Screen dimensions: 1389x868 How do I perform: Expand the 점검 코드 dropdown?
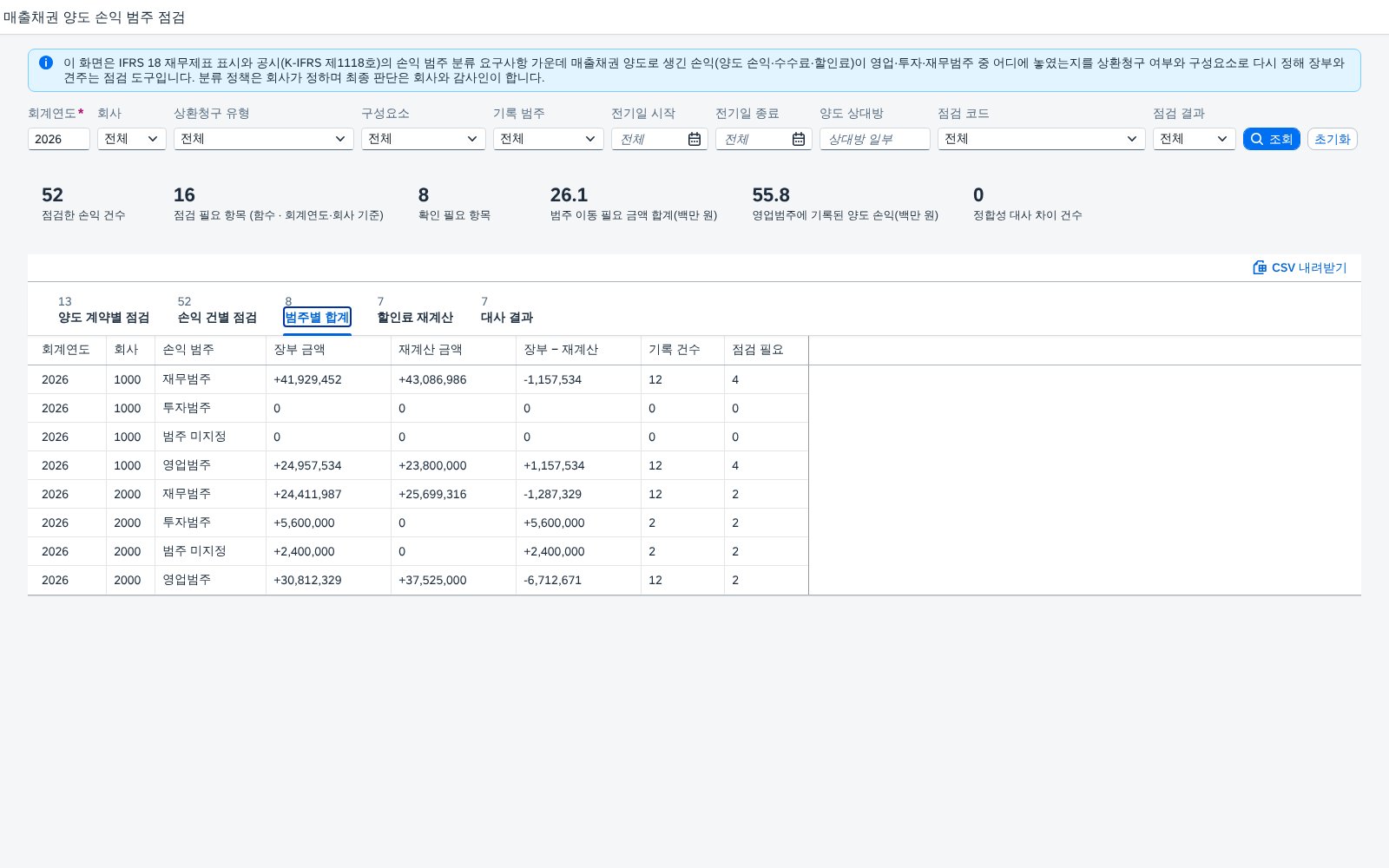pos(1042,139)
